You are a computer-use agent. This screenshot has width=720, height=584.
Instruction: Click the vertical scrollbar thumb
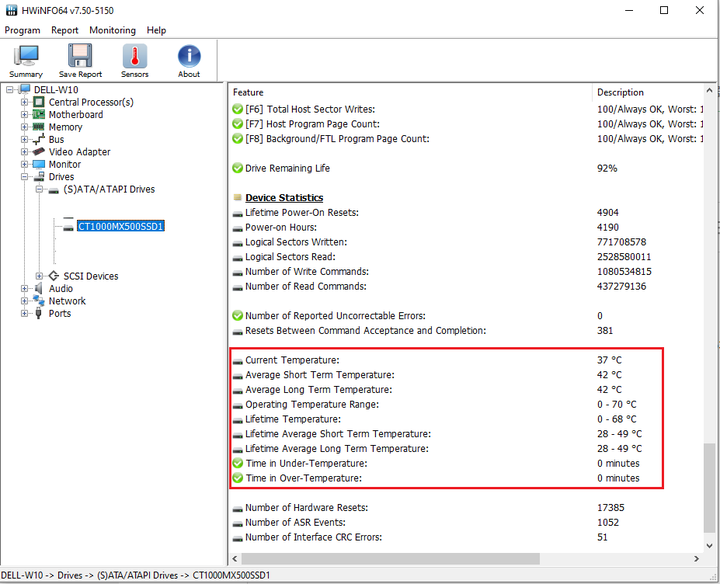(709, 489)
